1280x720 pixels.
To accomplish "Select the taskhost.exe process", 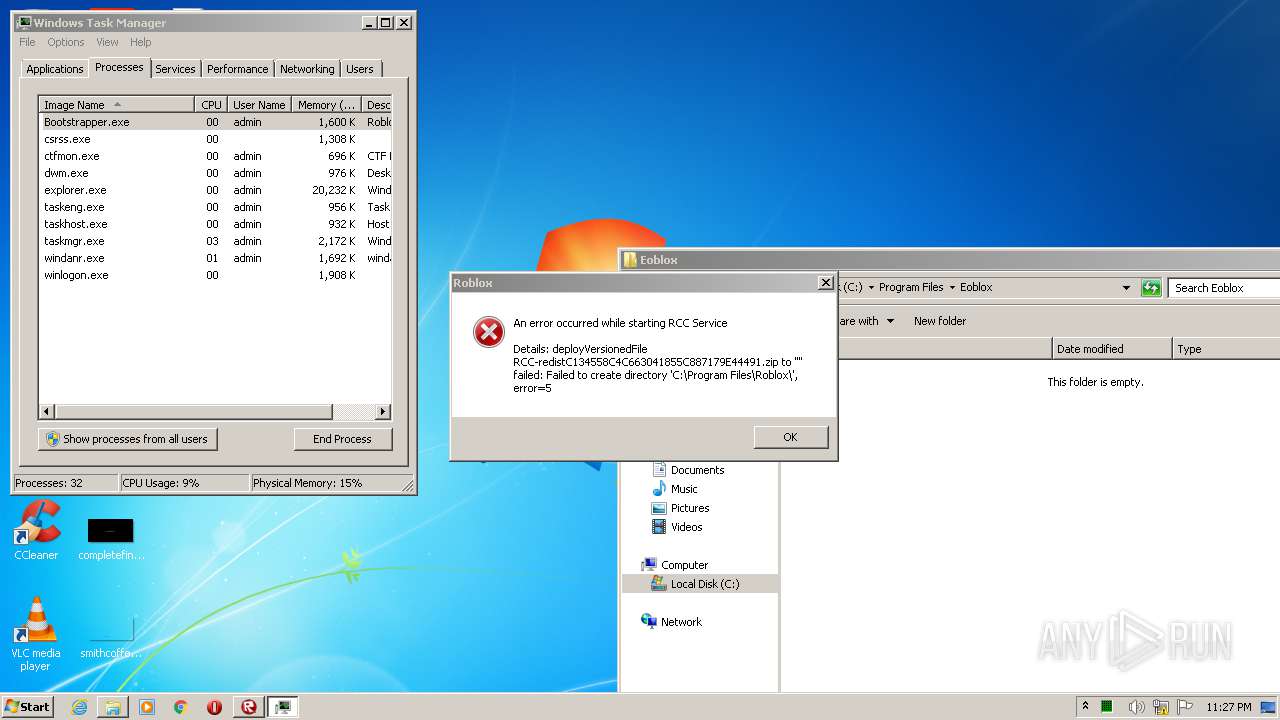I will point(215,224).
